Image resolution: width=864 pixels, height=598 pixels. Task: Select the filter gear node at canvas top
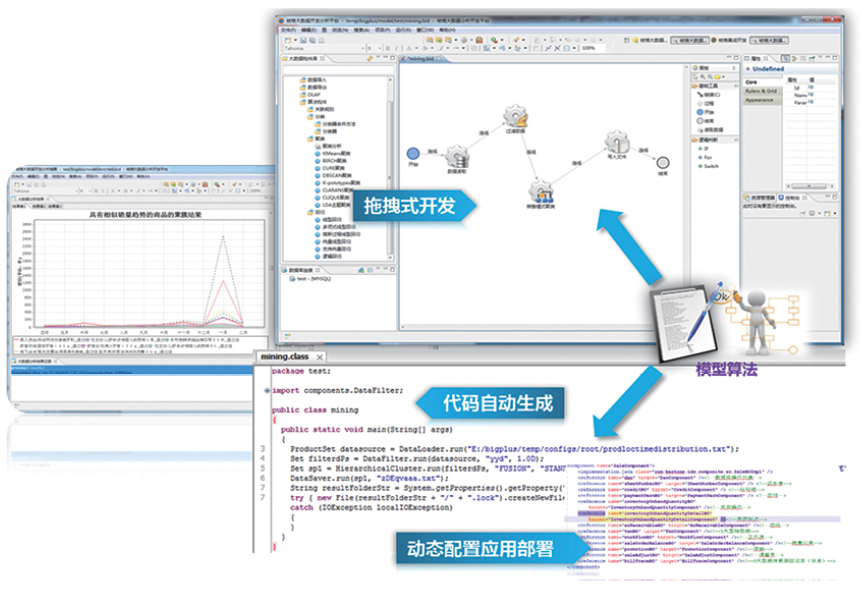pyautogui.click(x=515, y=117)
